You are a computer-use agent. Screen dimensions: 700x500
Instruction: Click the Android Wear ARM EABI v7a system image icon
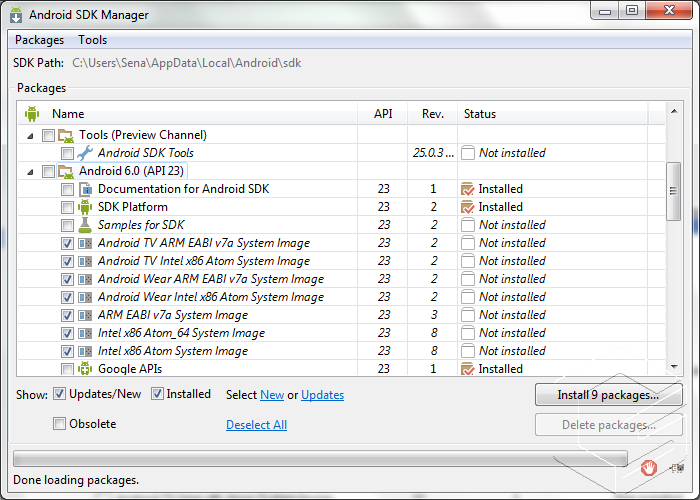click(x=85, y=279)
